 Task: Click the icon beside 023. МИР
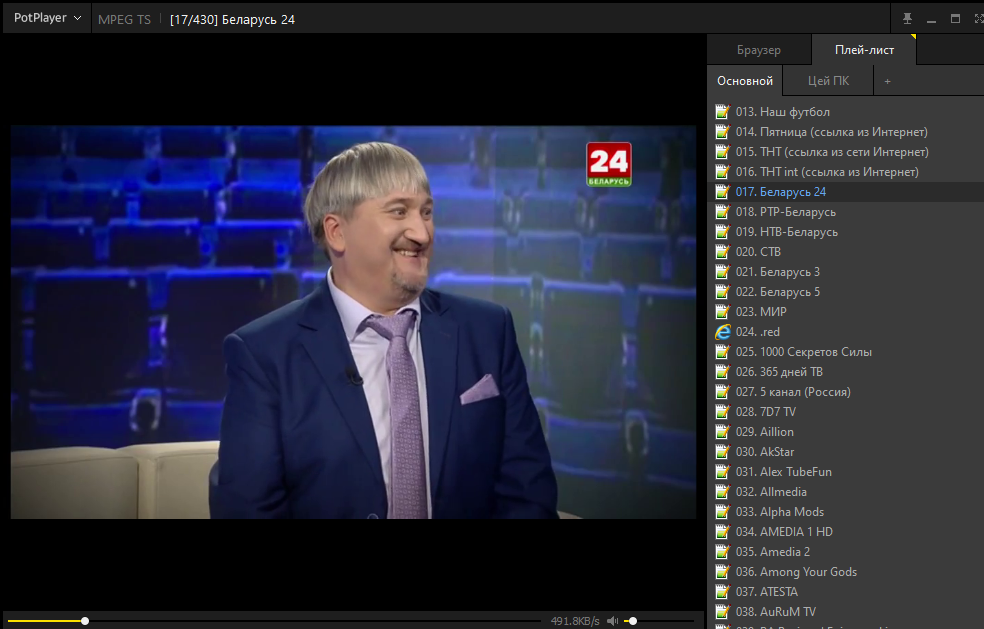(x=723, y=311)
